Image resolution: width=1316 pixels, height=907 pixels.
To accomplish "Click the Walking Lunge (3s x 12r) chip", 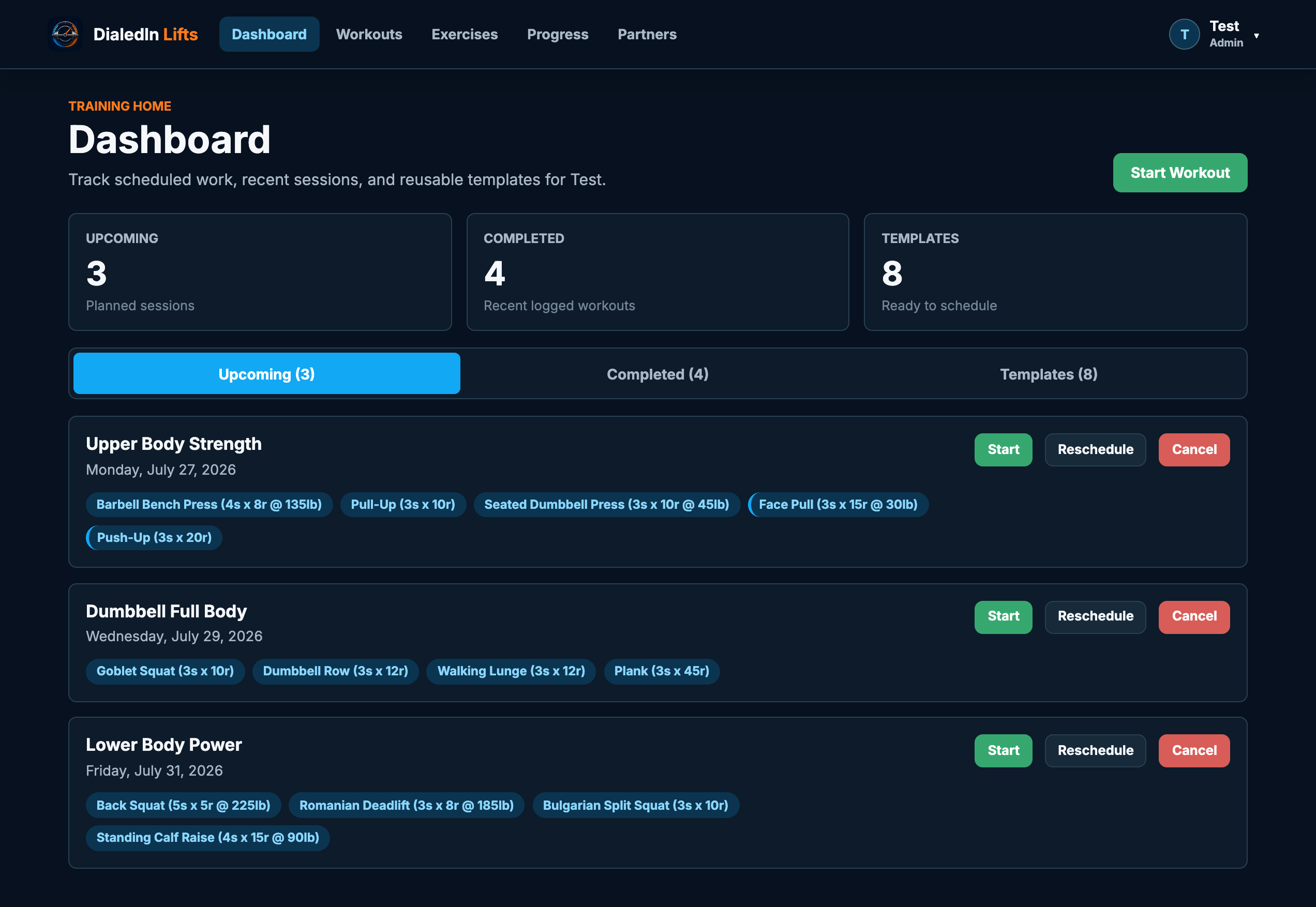I will click(x=511, y=671).
